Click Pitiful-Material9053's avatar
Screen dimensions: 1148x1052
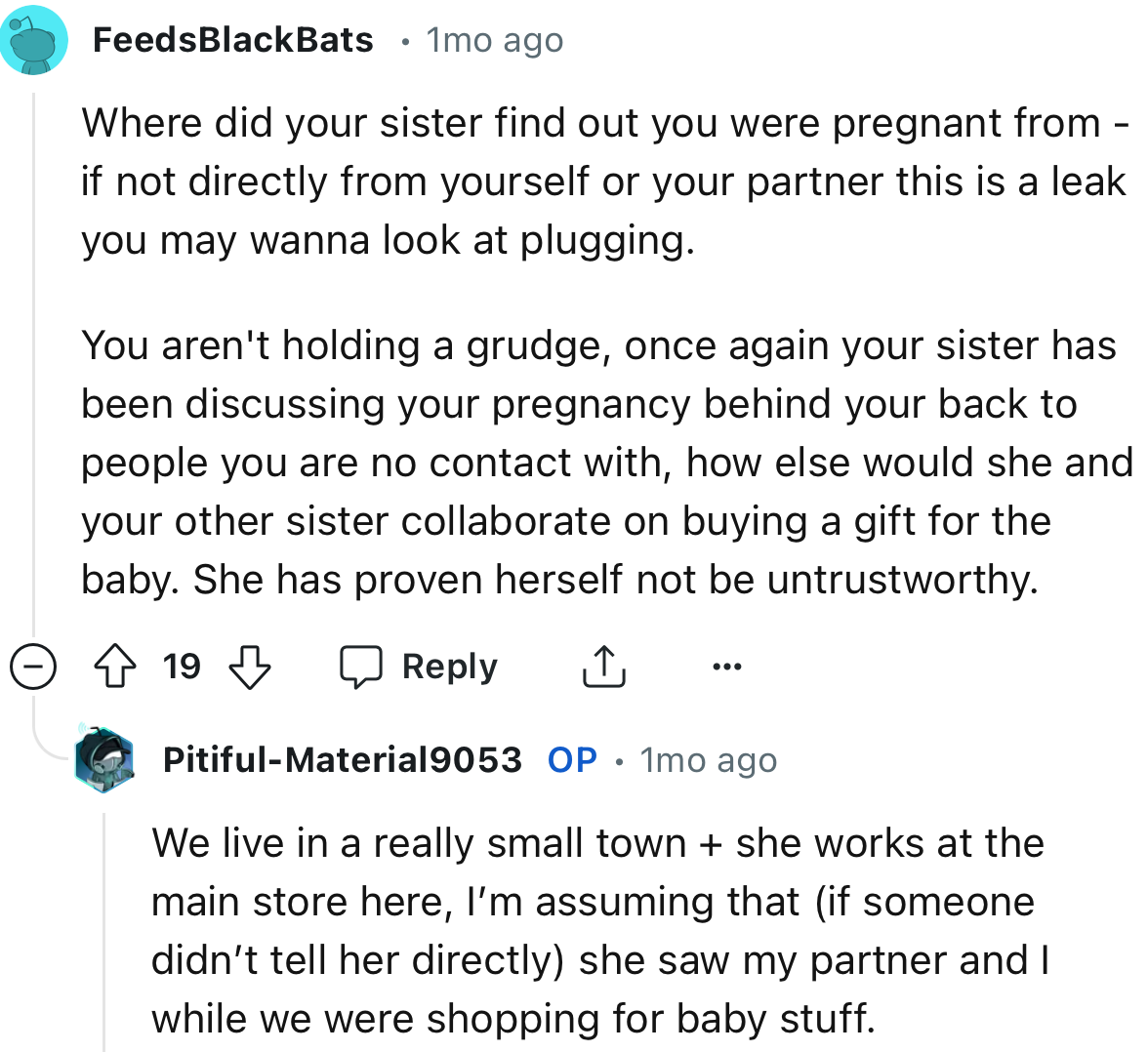(103, 760)
